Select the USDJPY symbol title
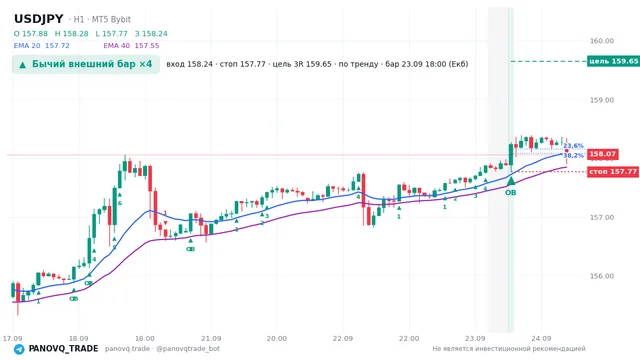The width and height of the screenshot is (640, 360). [39, 19]
